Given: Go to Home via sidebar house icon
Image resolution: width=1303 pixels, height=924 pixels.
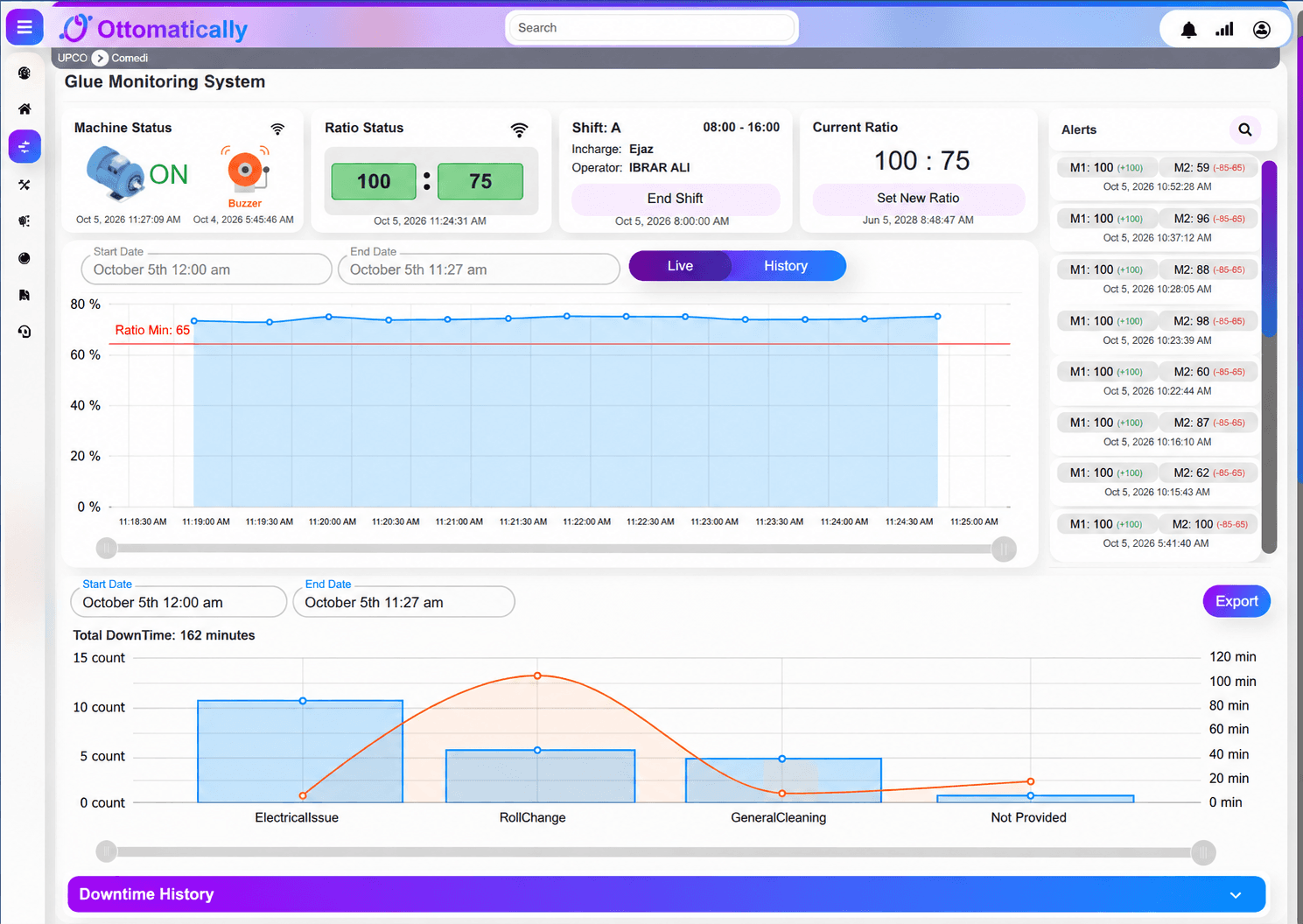Looking at the screenshot, I should 25,109.
